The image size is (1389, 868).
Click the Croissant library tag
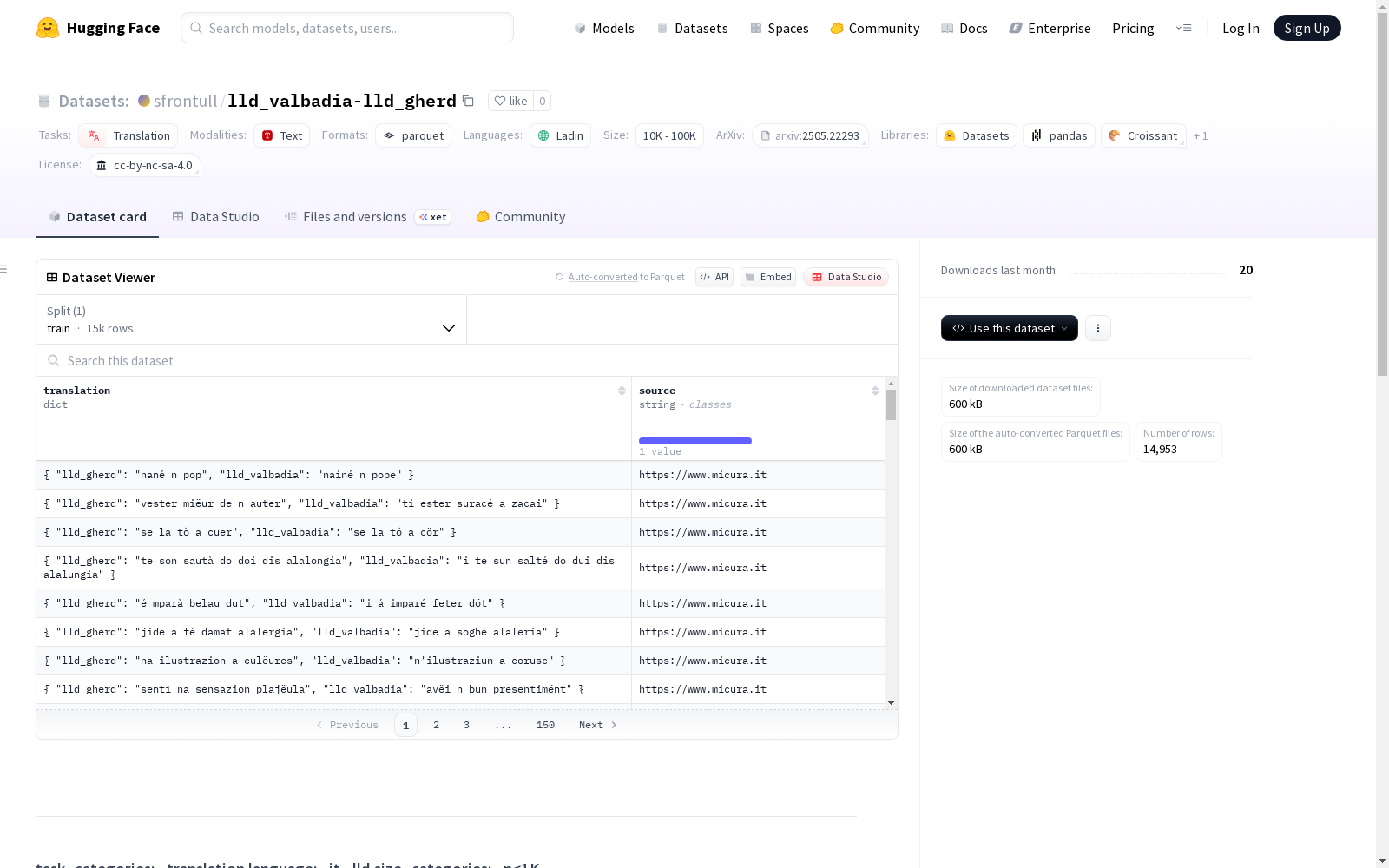[x=1143, y=135]
